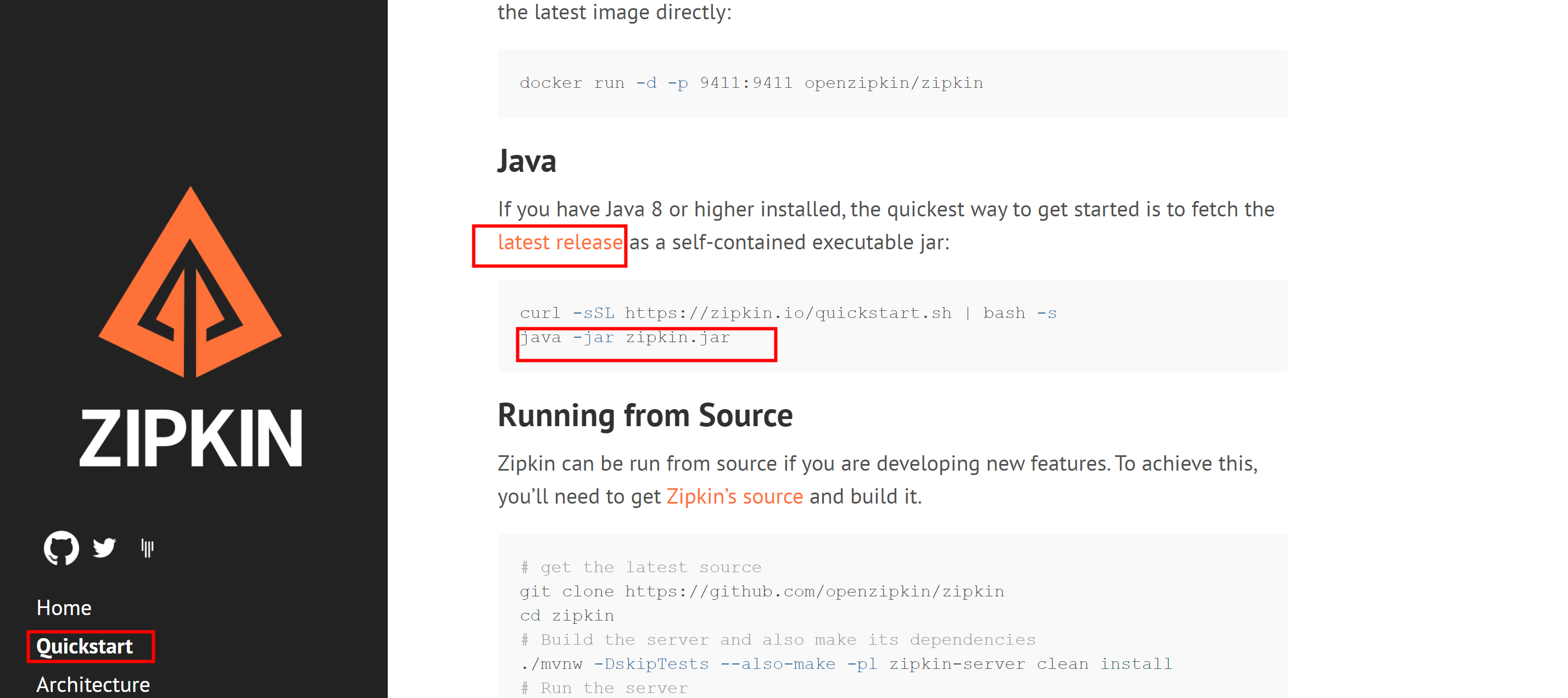The image size is (1568, 698).
Task: Click the Twitter bird icon
Action: point(104,548)
